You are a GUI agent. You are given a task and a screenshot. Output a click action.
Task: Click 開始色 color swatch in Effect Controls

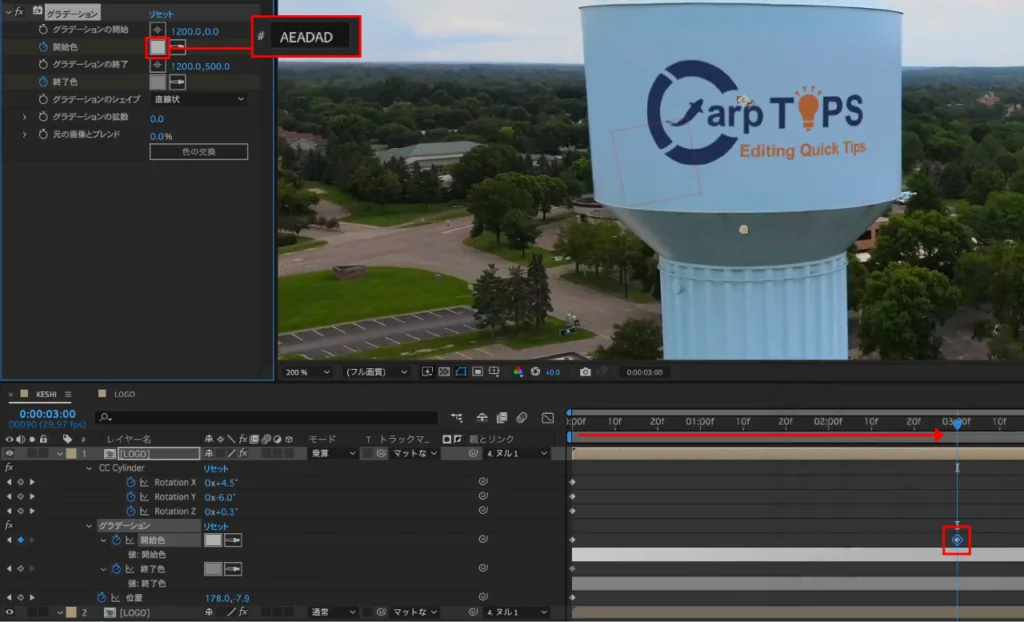[x=157, y=47]
